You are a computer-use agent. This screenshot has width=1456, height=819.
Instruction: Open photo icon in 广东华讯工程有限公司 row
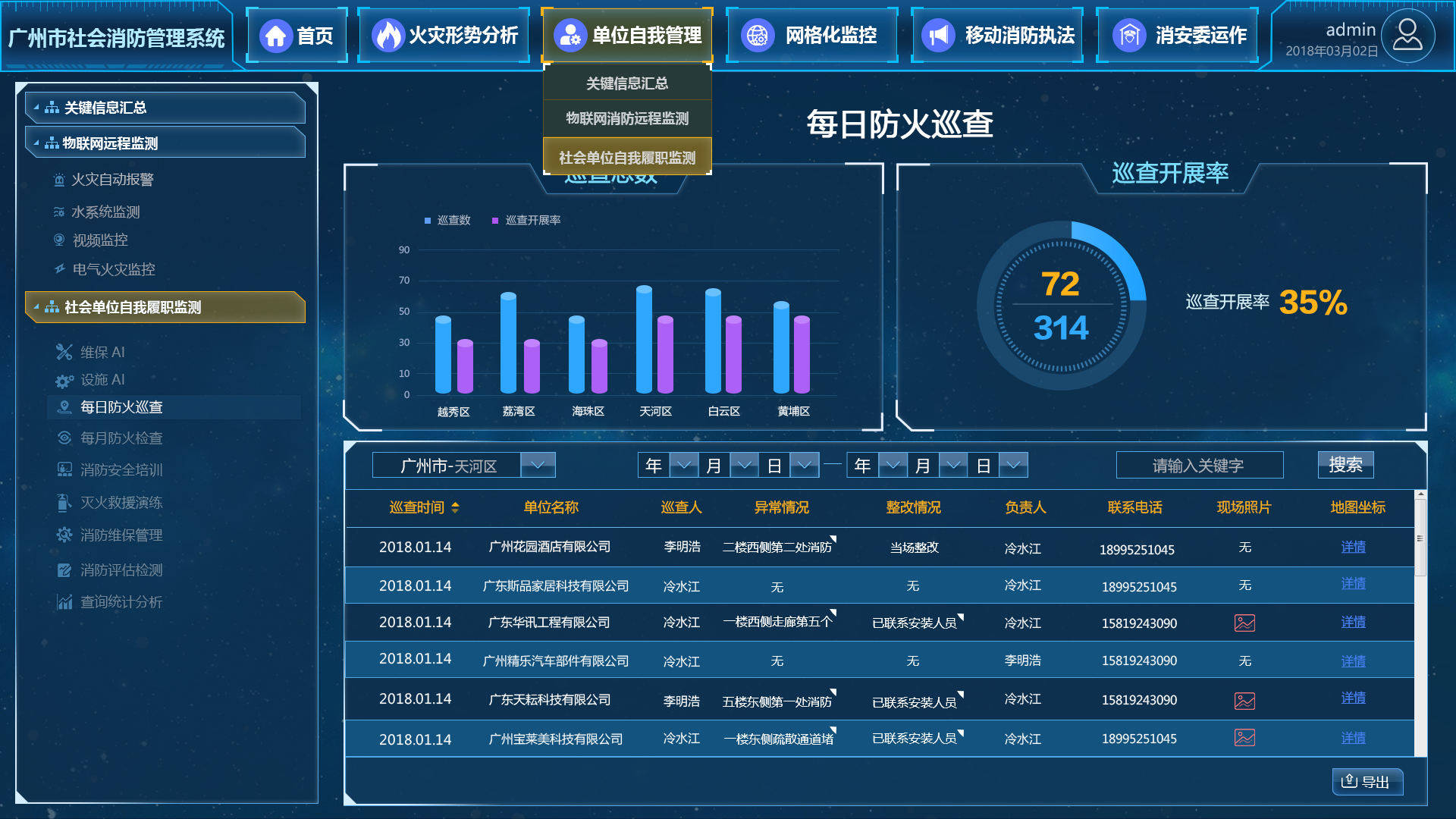pos(1244,623)
